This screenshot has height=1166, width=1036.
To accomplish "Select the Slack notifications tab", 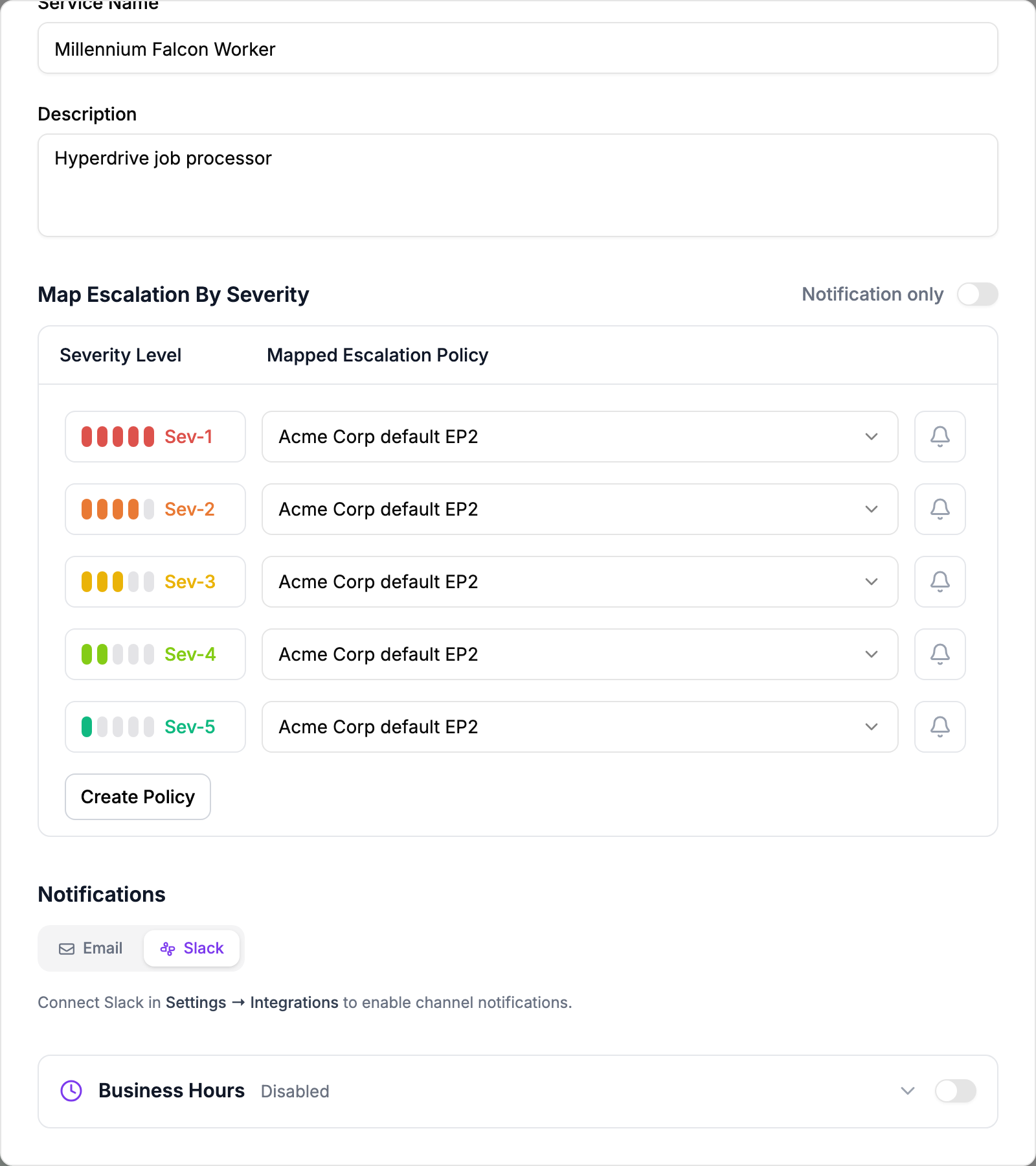I will tap(192, 948).
